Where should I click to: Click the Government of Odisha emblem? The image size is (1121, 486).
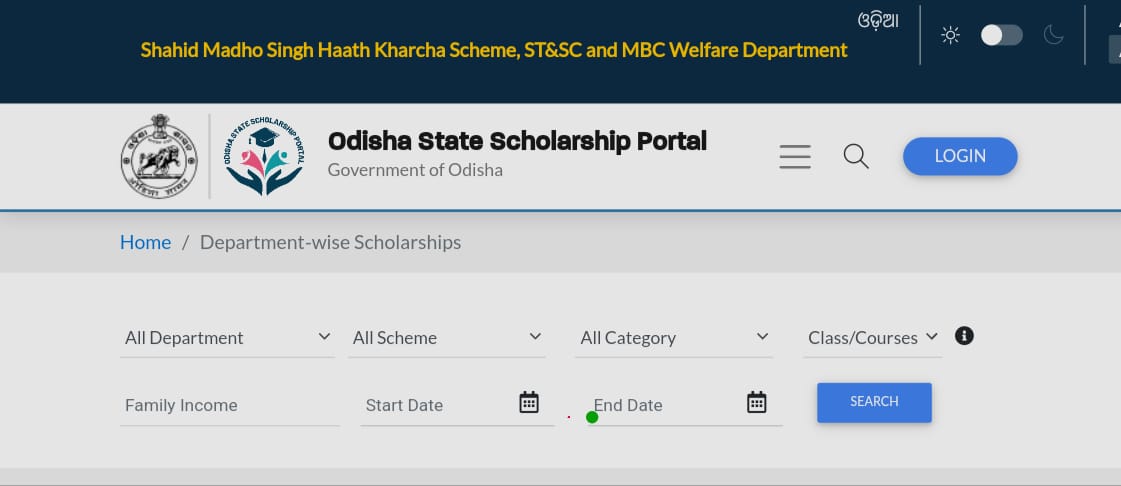160,156
